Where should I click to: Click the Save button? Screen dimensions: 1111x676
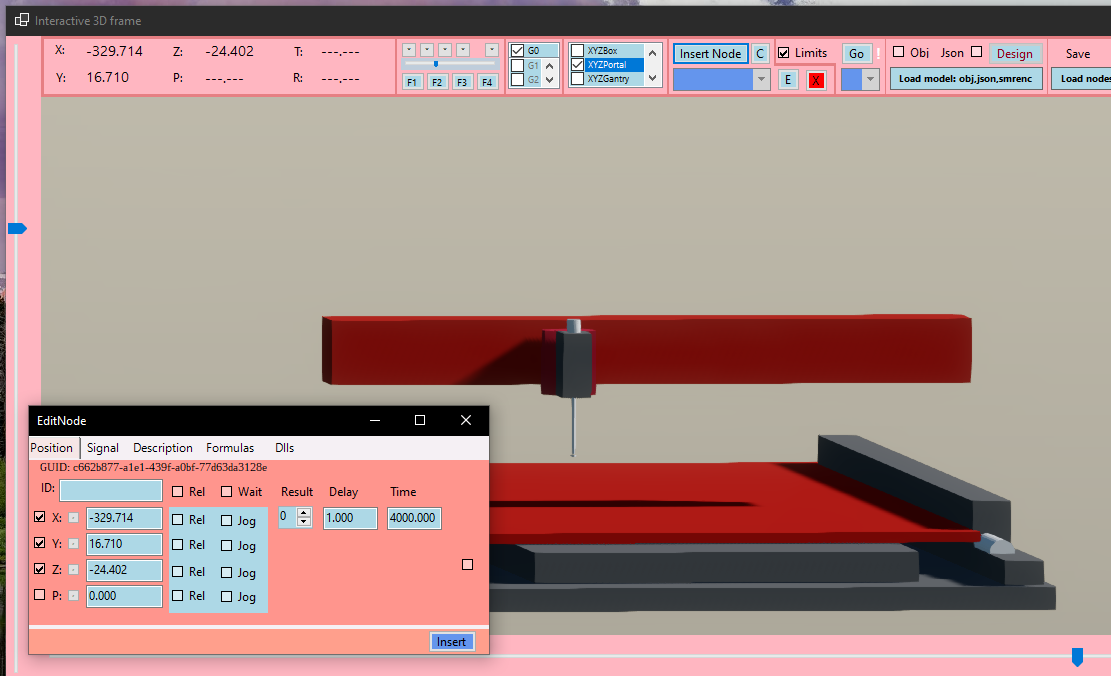[1078, 54]
